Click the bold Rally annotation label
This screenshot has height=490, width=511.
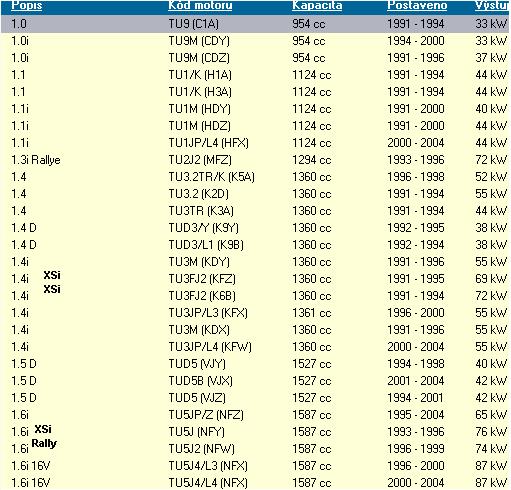point(44,444)
